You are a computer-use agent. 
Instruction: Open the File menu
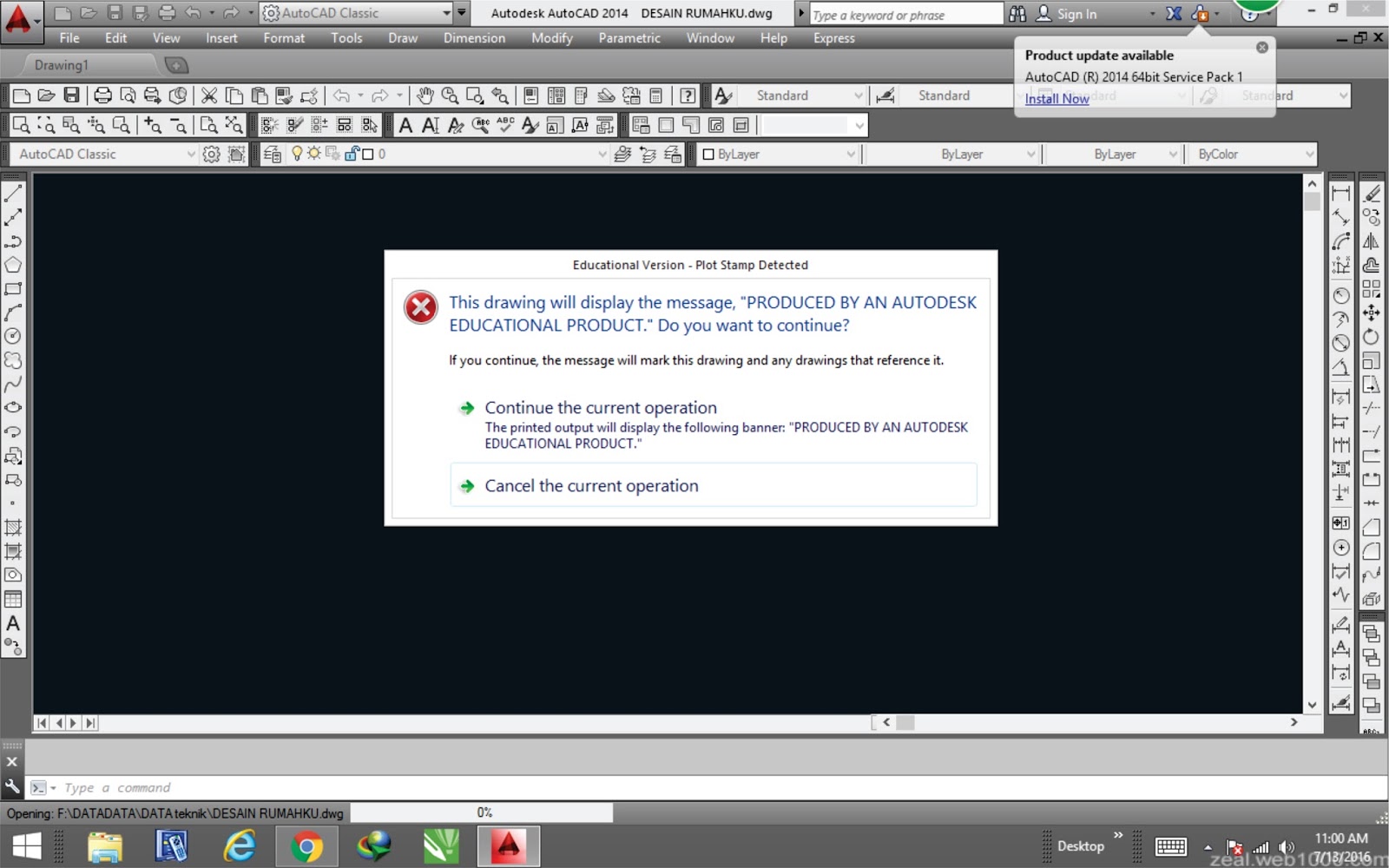[69, 38]
